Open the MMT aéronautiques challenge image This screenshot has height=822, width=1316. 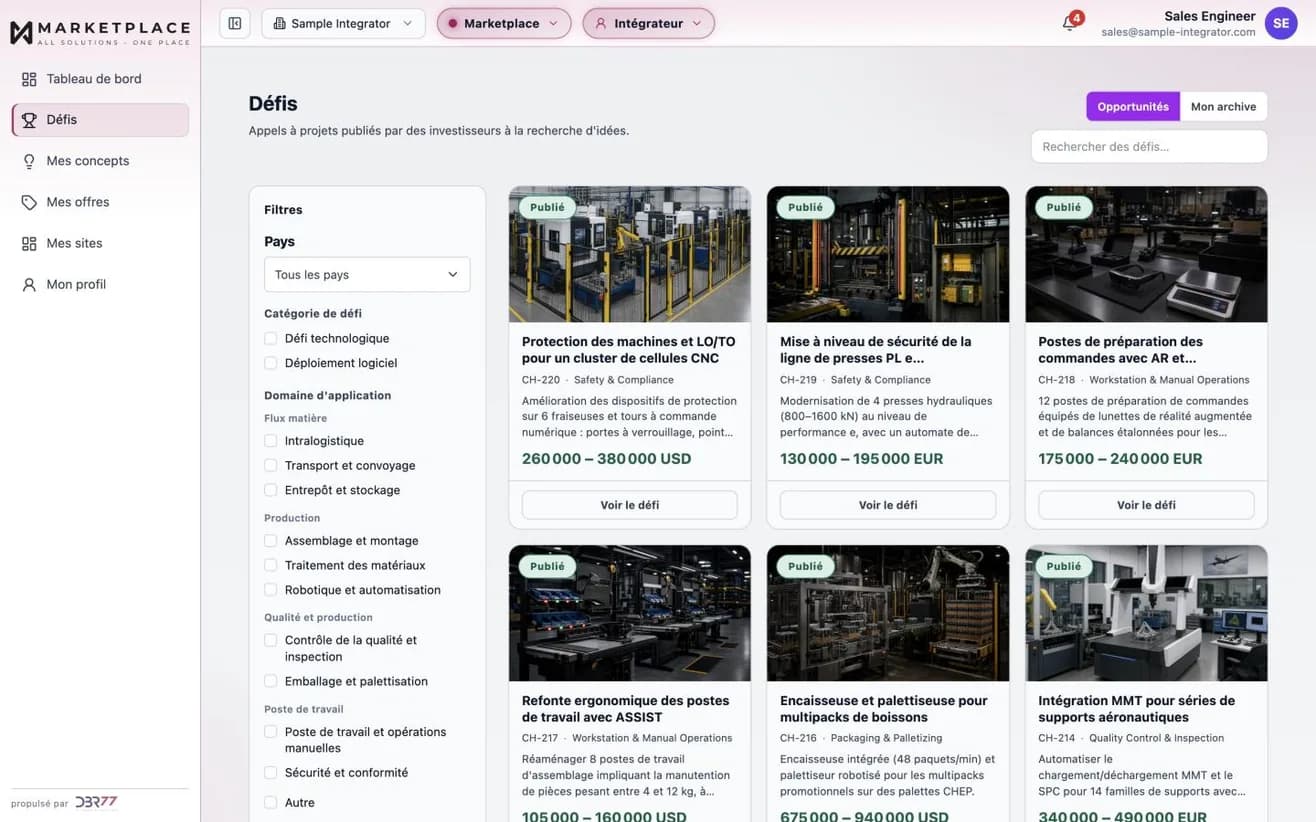pyautogui.click(x=1146, y=613)
